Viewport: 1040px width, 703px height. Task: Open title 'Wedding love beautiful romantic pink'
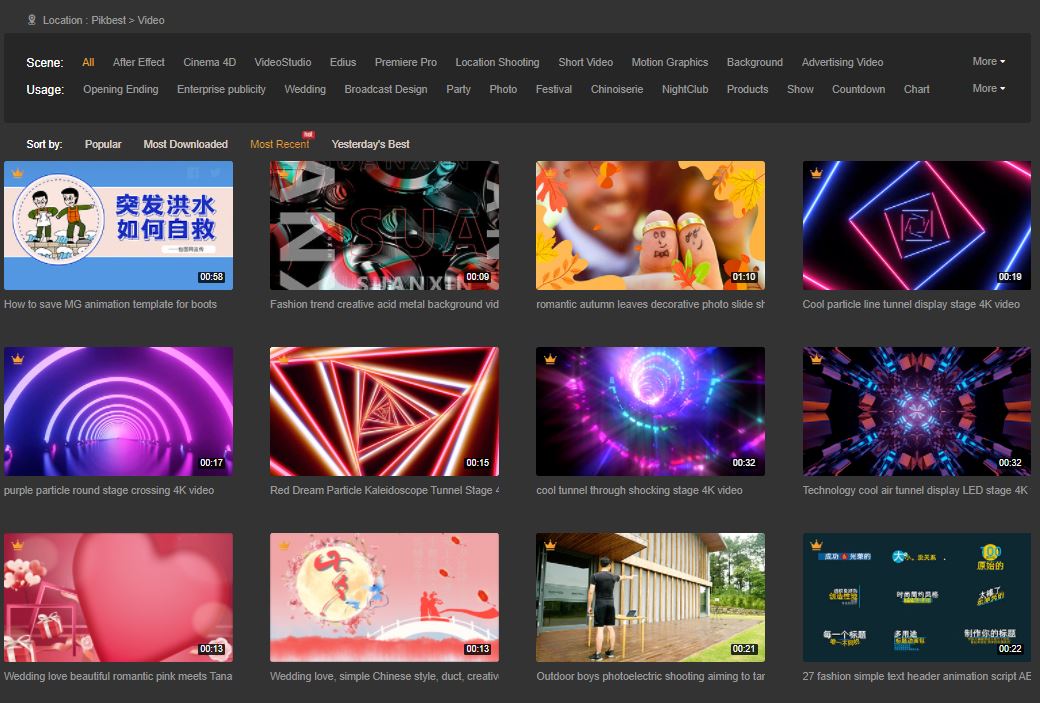118,676
